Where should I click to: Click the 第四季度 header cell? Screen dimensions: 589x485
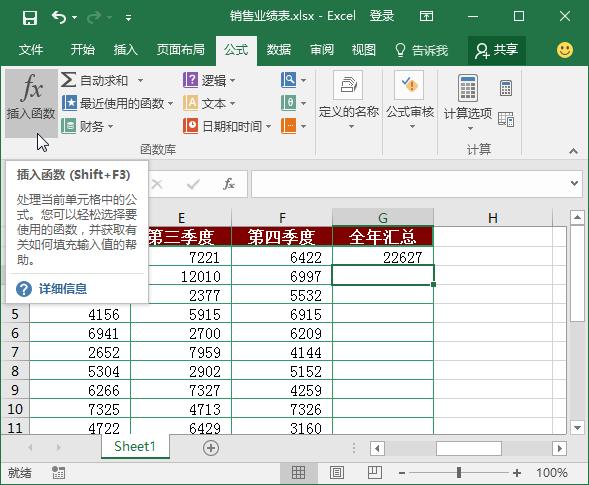pyautogui.click(x=282, y=237)
